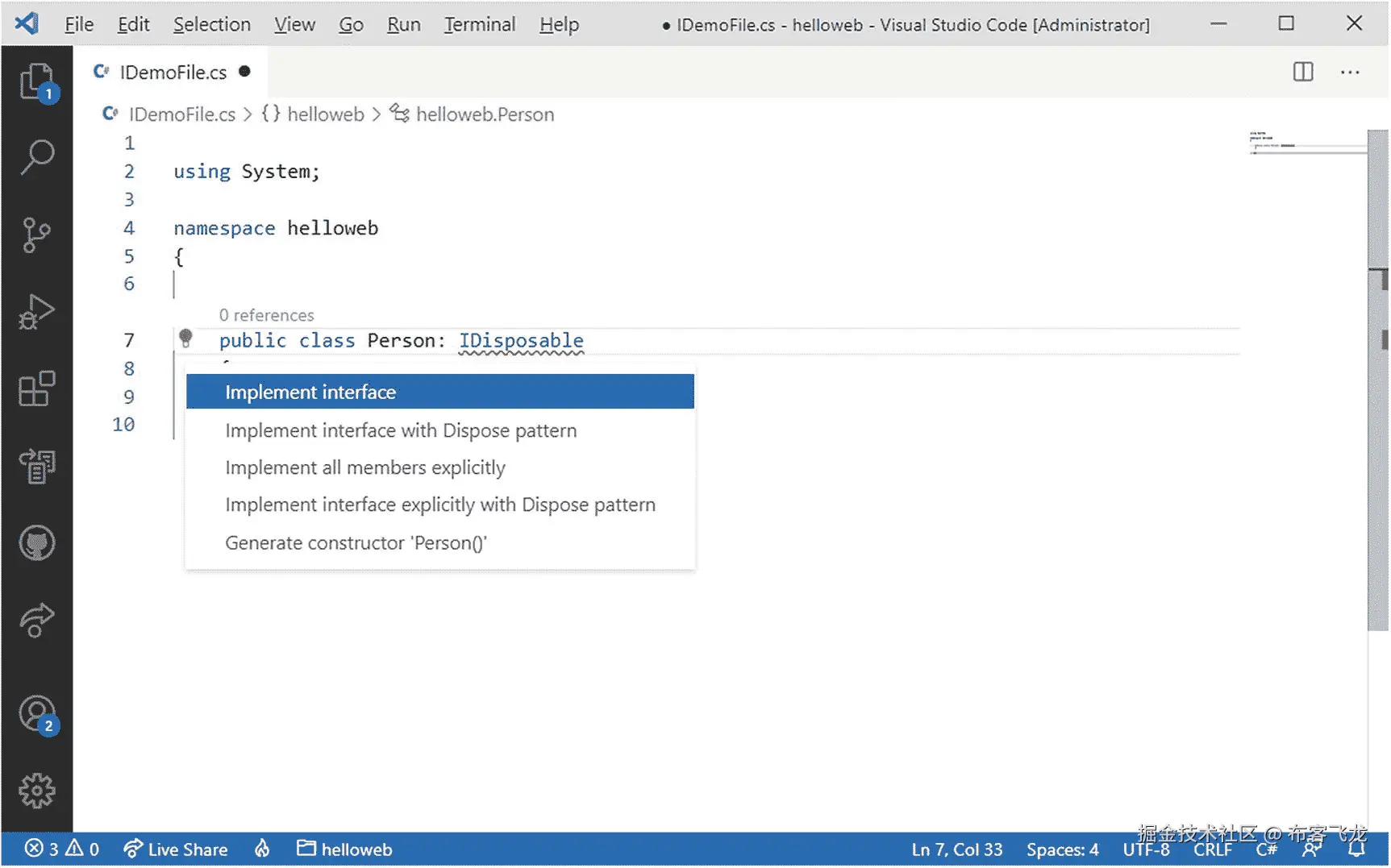Click the 'public' keyword on line 7

click(x=252, y=341)
